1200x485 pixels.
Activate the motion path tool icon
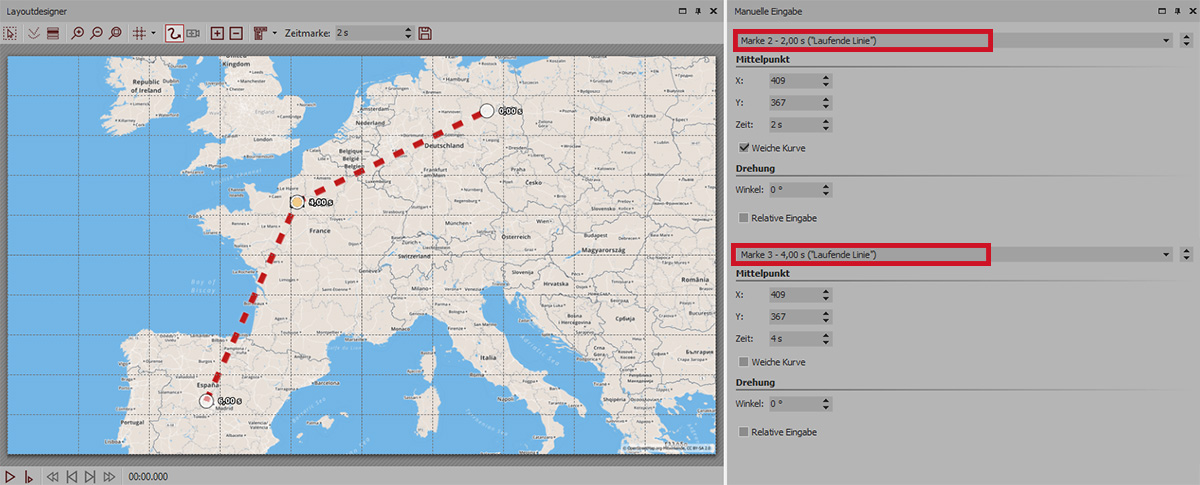pos(174,33)
